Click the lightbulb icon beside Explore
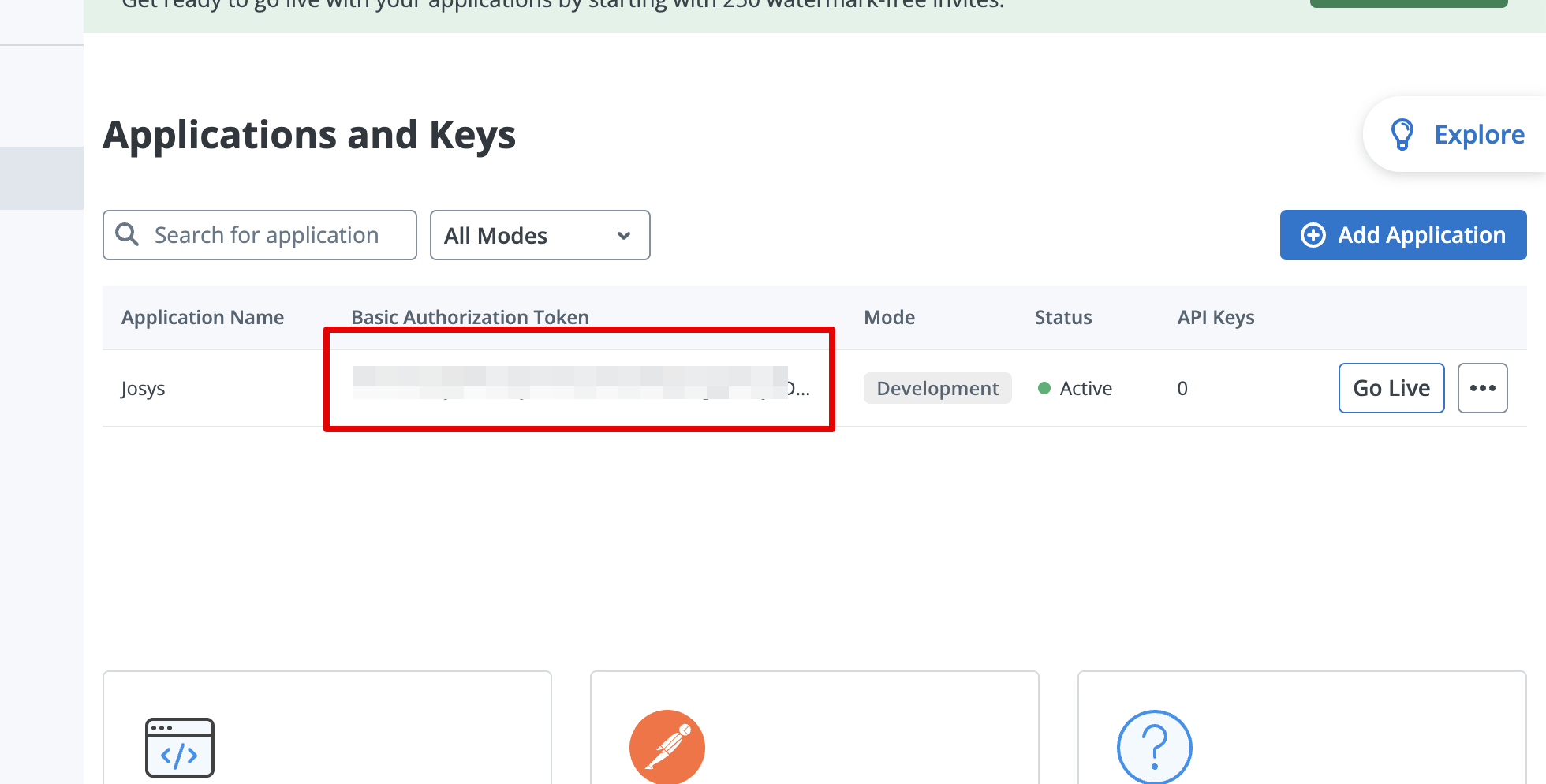The image size is (1546, 784). tap(1402, 135)
